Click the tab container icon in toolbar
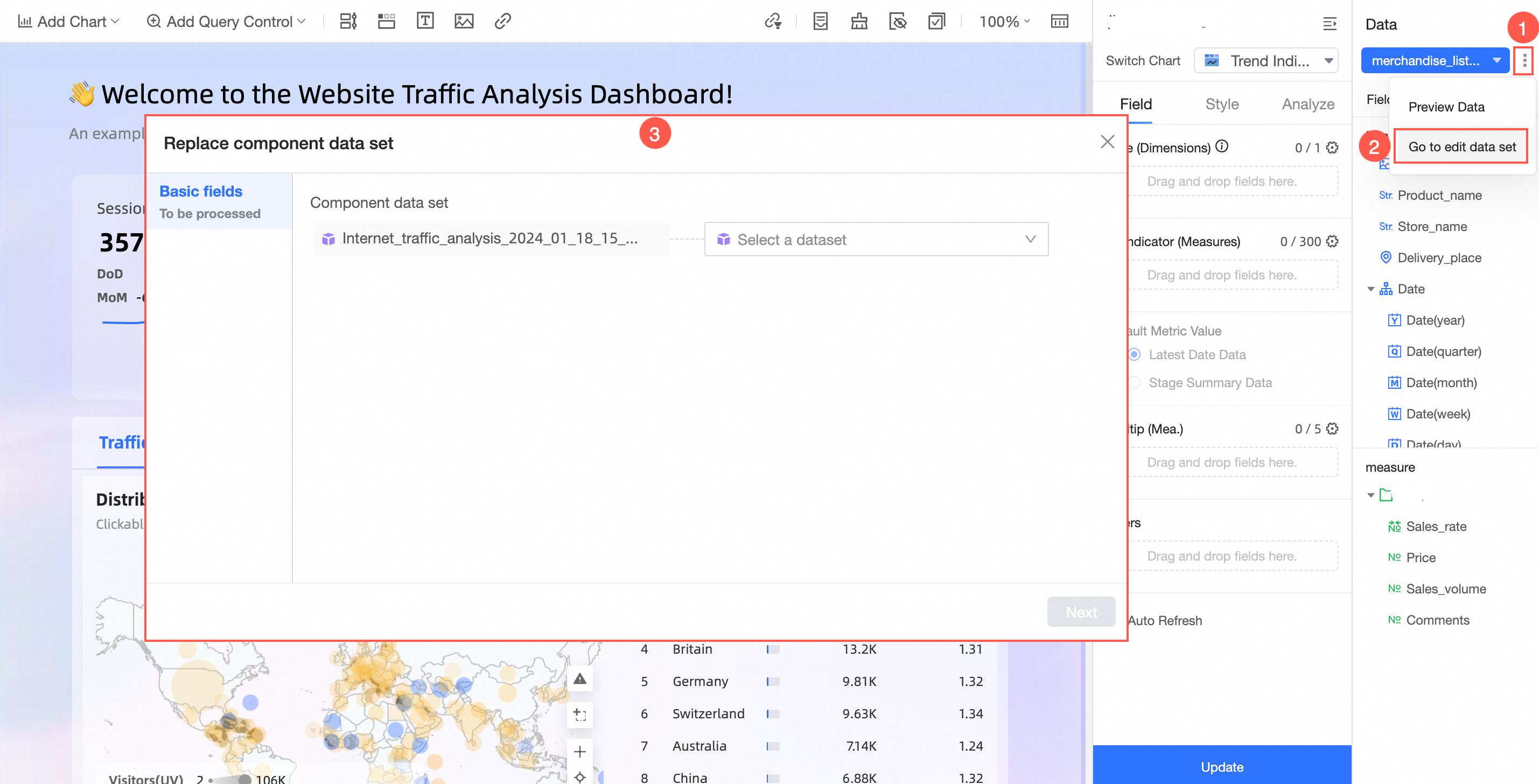Viewport: 1539px width, 784px height. point(387,22)
